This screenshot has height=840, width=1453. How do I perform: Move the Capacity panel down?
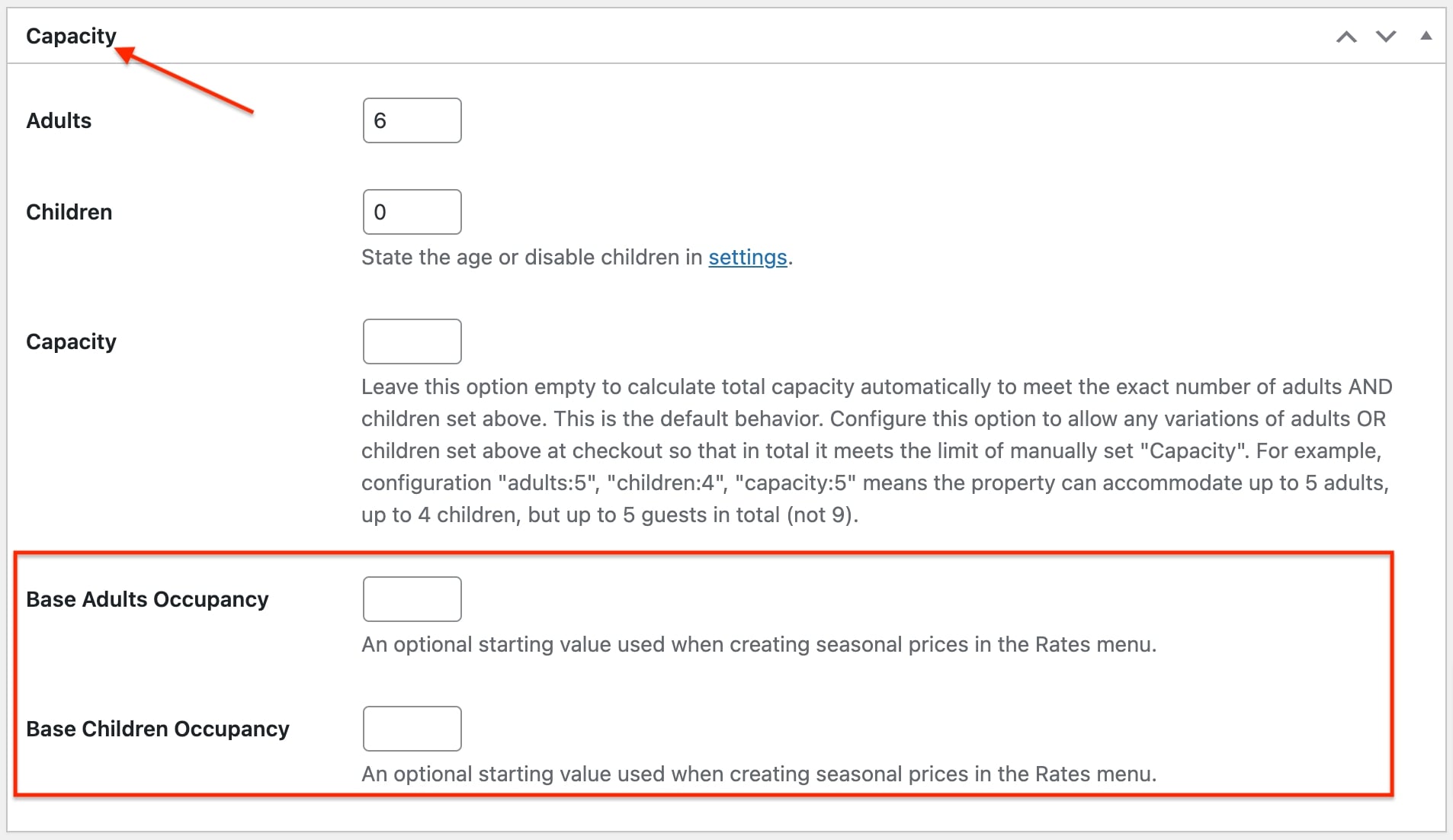point(1386,37)
